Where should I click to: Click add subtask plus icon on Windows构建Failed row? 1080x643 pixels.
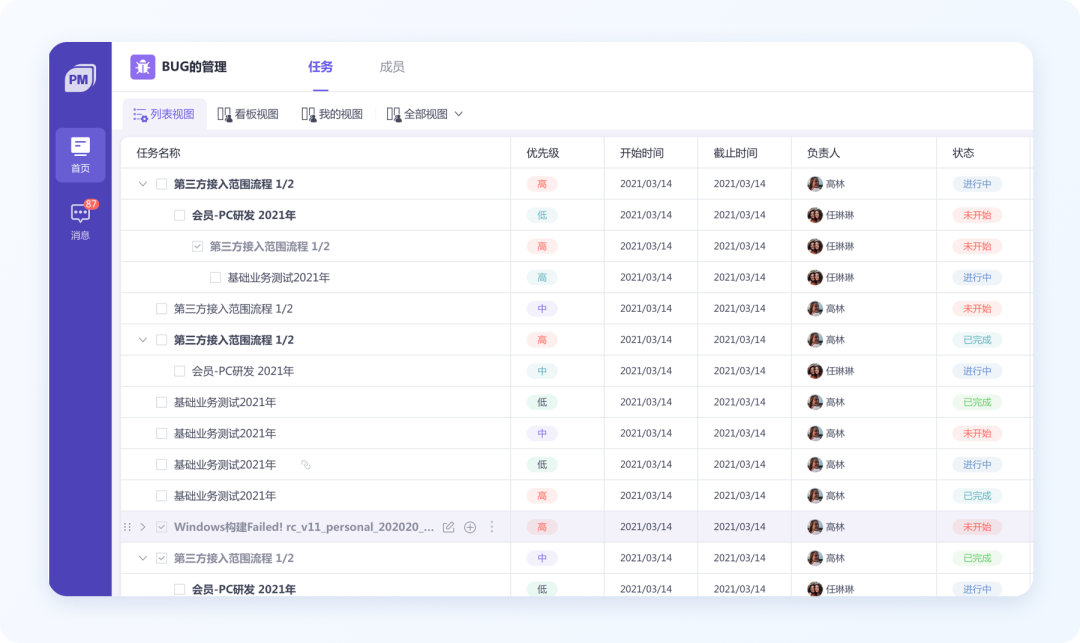pos(470,527)
